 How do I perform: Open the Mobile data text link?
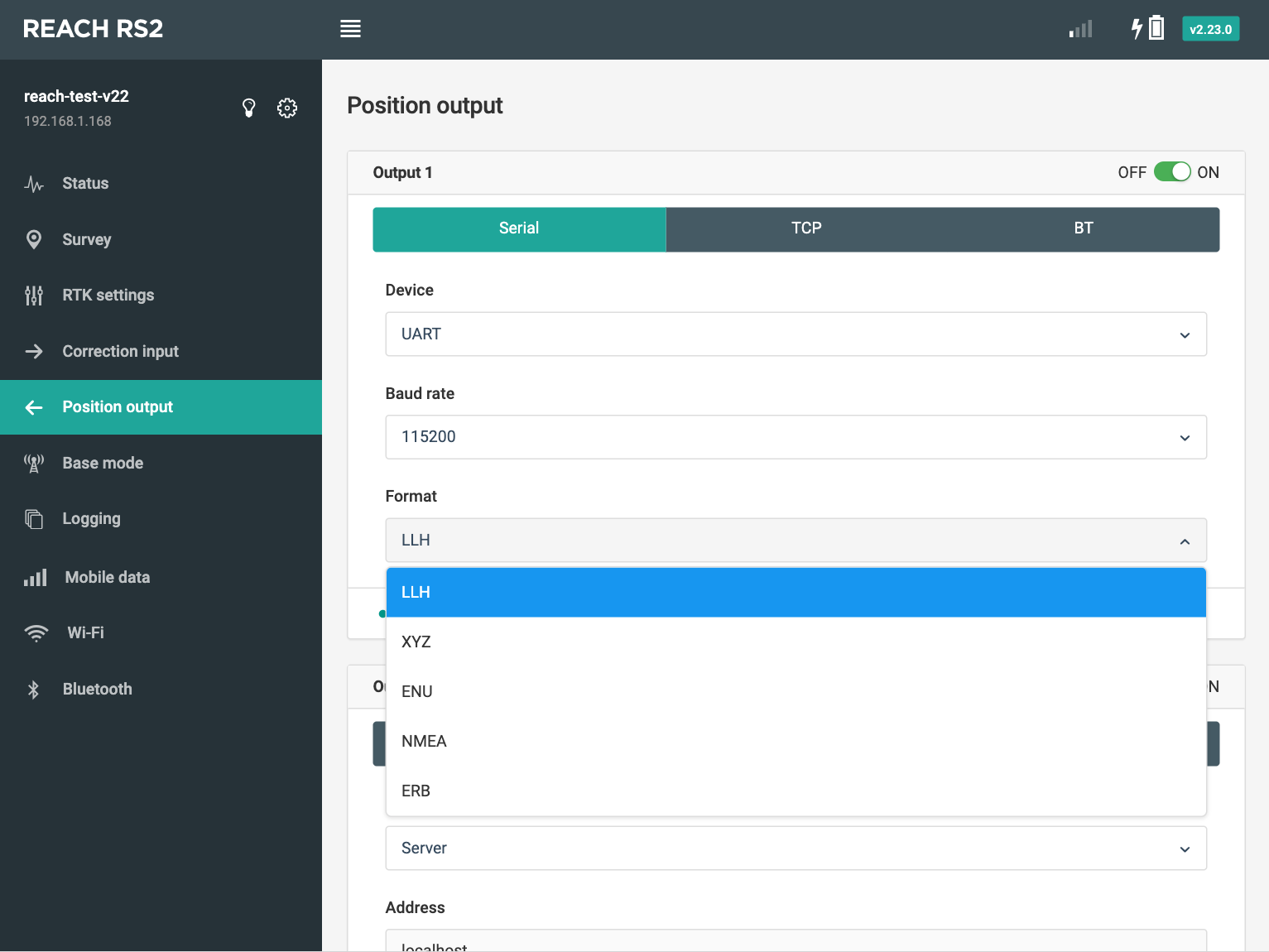(x=108, y=577)
